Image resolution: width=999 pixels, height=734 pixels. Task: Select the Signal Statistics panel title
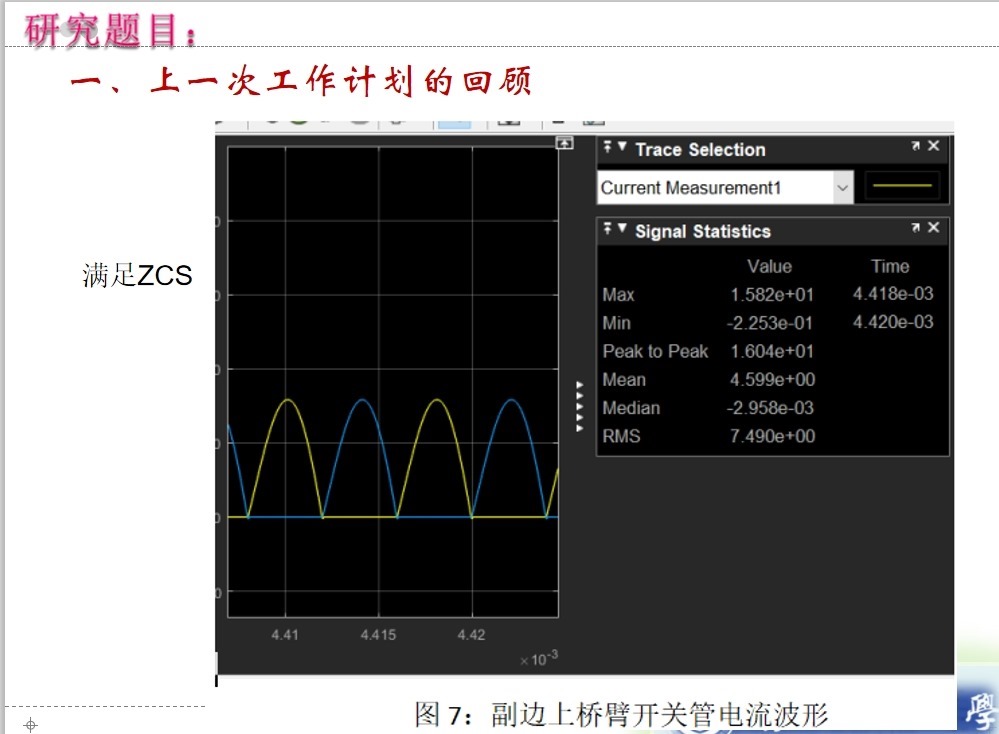(703, 231)
